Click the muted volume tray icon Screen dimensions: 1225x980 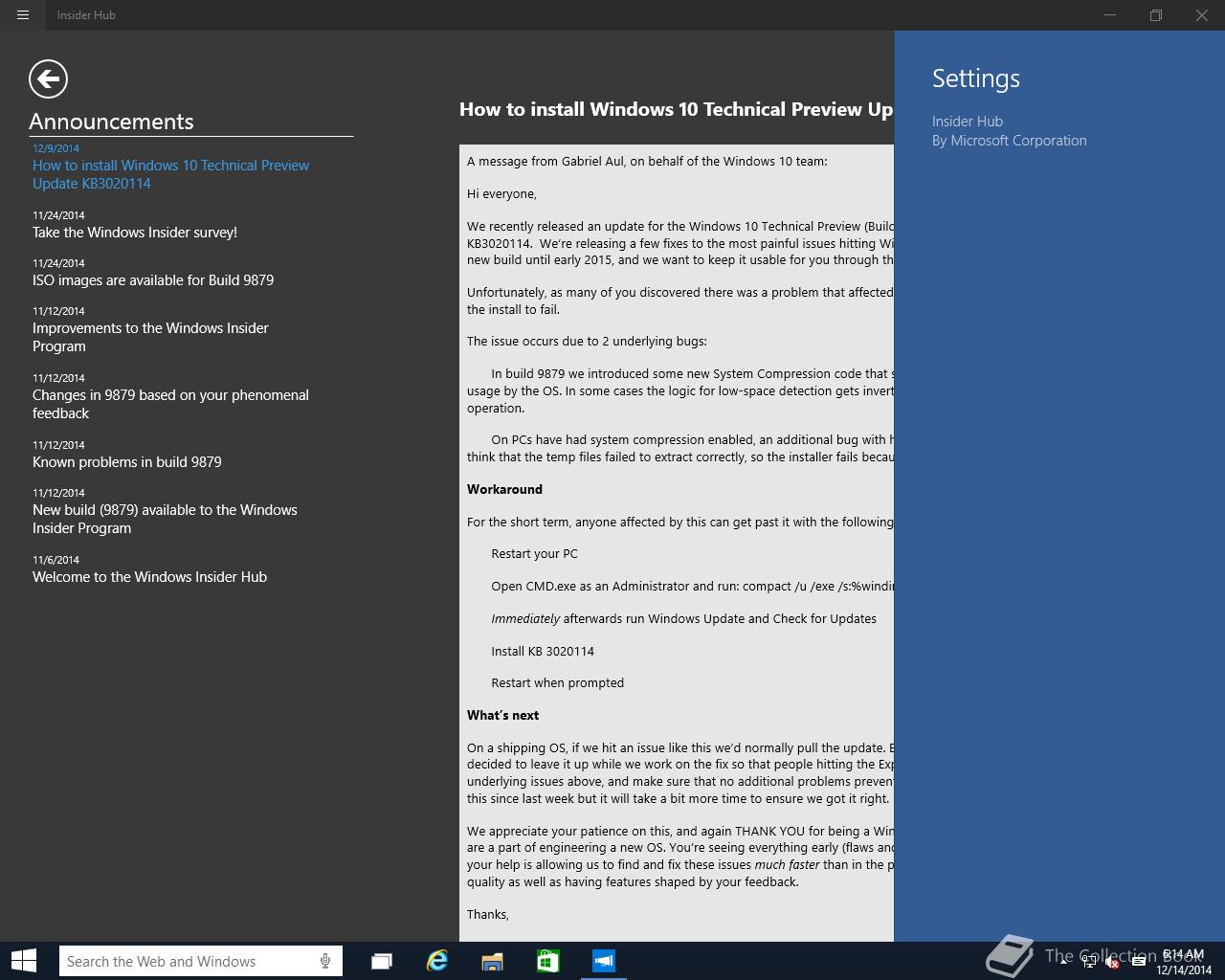point(1113,962)
